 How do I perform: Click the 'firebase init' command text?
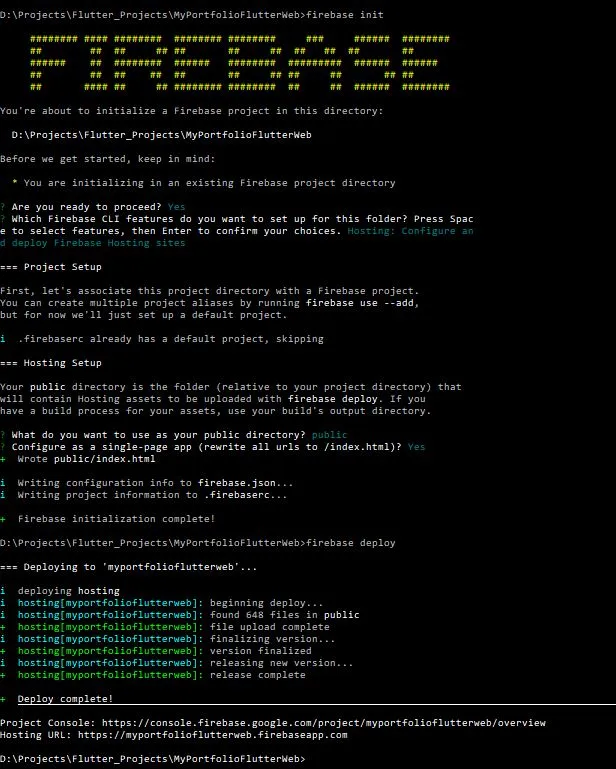tap(345, 15)
